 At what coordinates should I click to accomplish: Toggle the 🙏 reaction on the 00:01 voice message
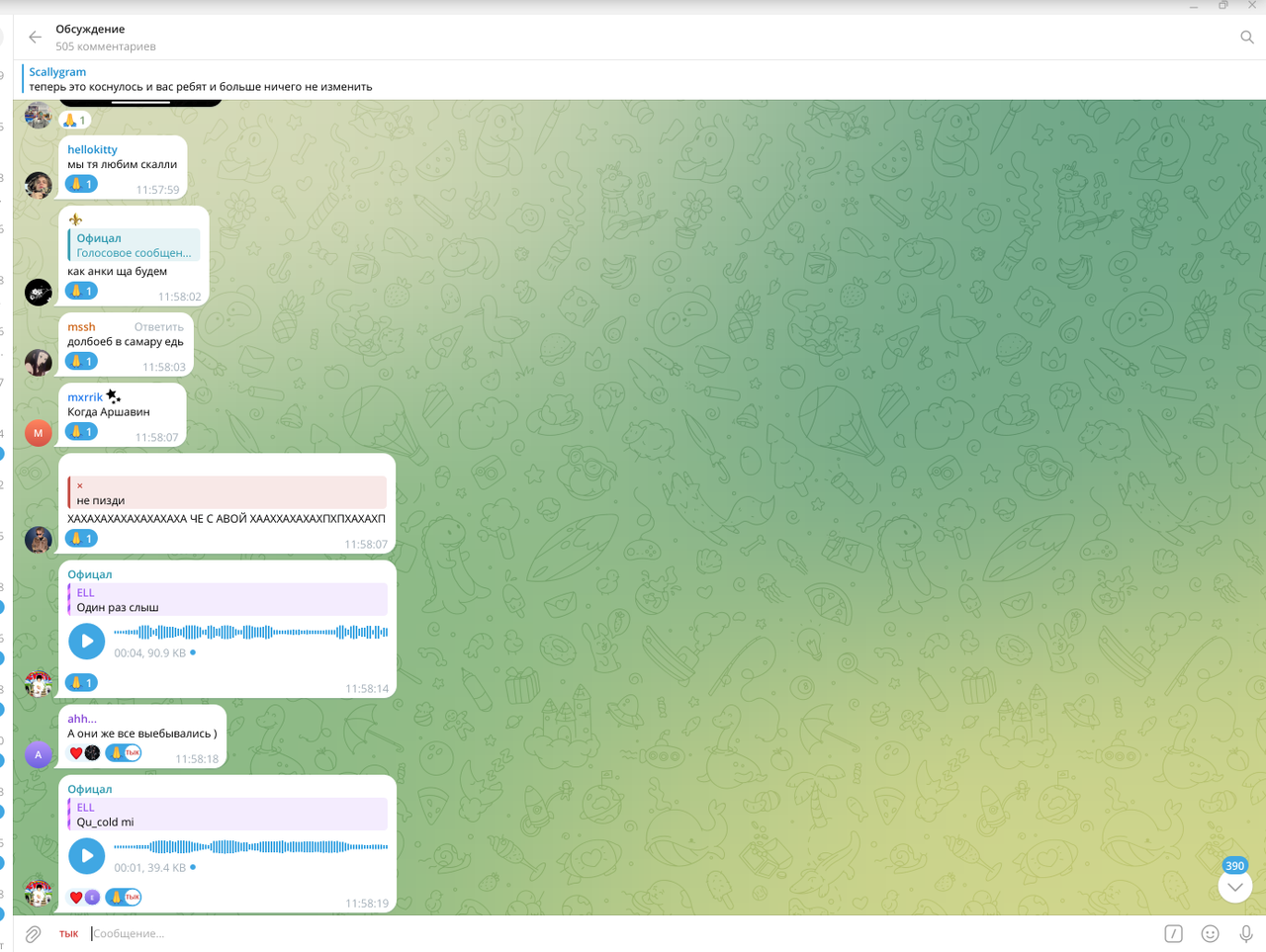[124, 898]
